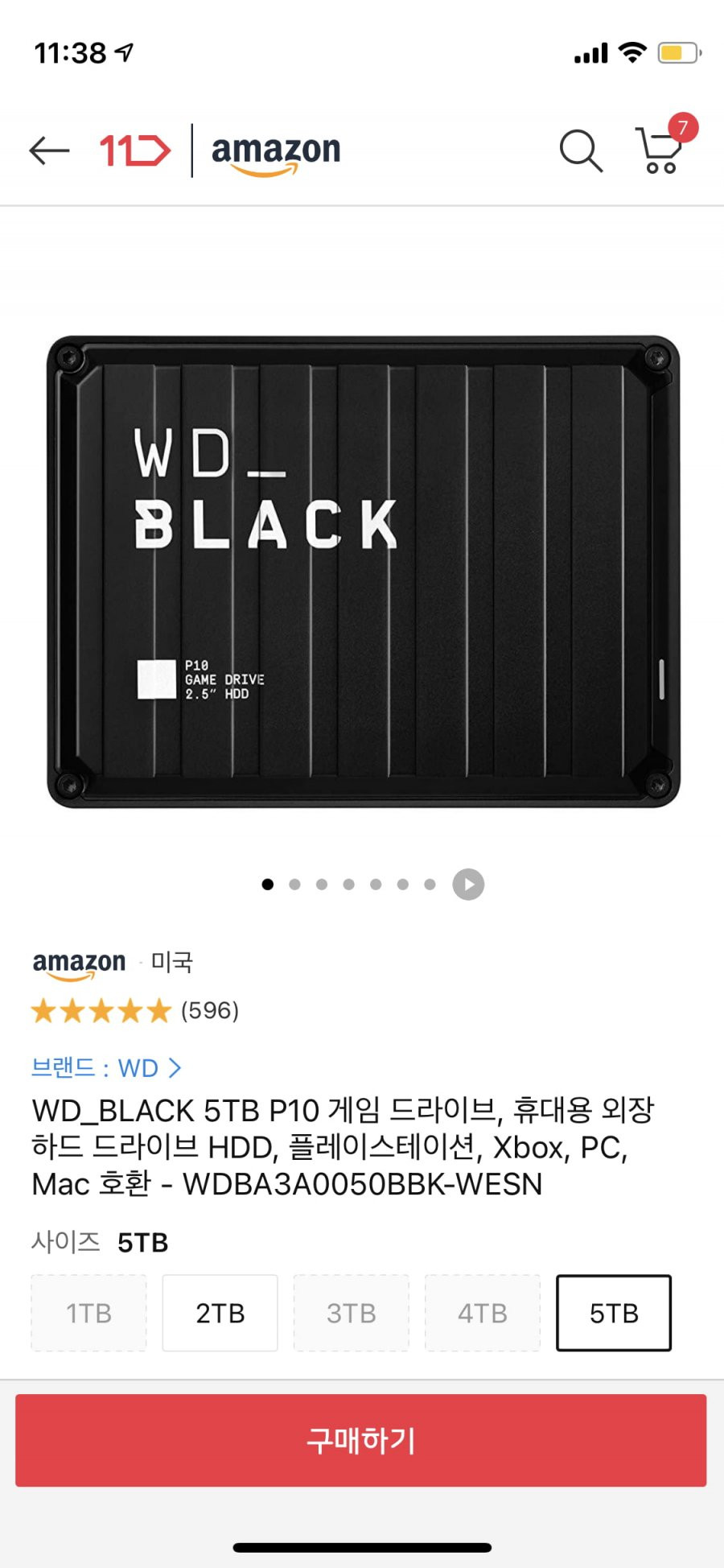The height and width of the screenshot is (1568, 724).
Task: Open the 11st logo home
Action: (x=135, y=151)
